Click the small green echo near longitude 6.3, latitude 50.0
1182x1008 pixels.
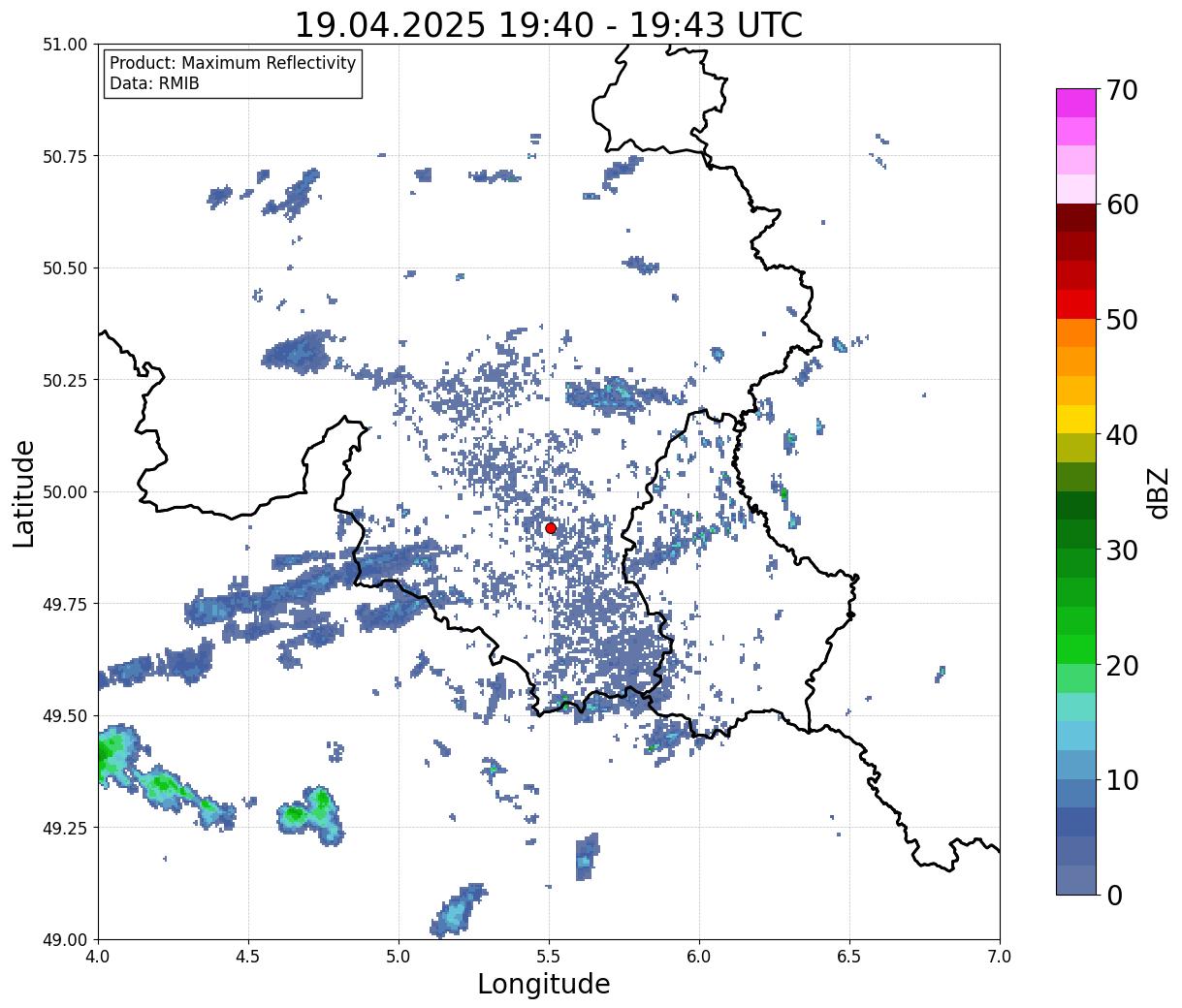[783, 493]
